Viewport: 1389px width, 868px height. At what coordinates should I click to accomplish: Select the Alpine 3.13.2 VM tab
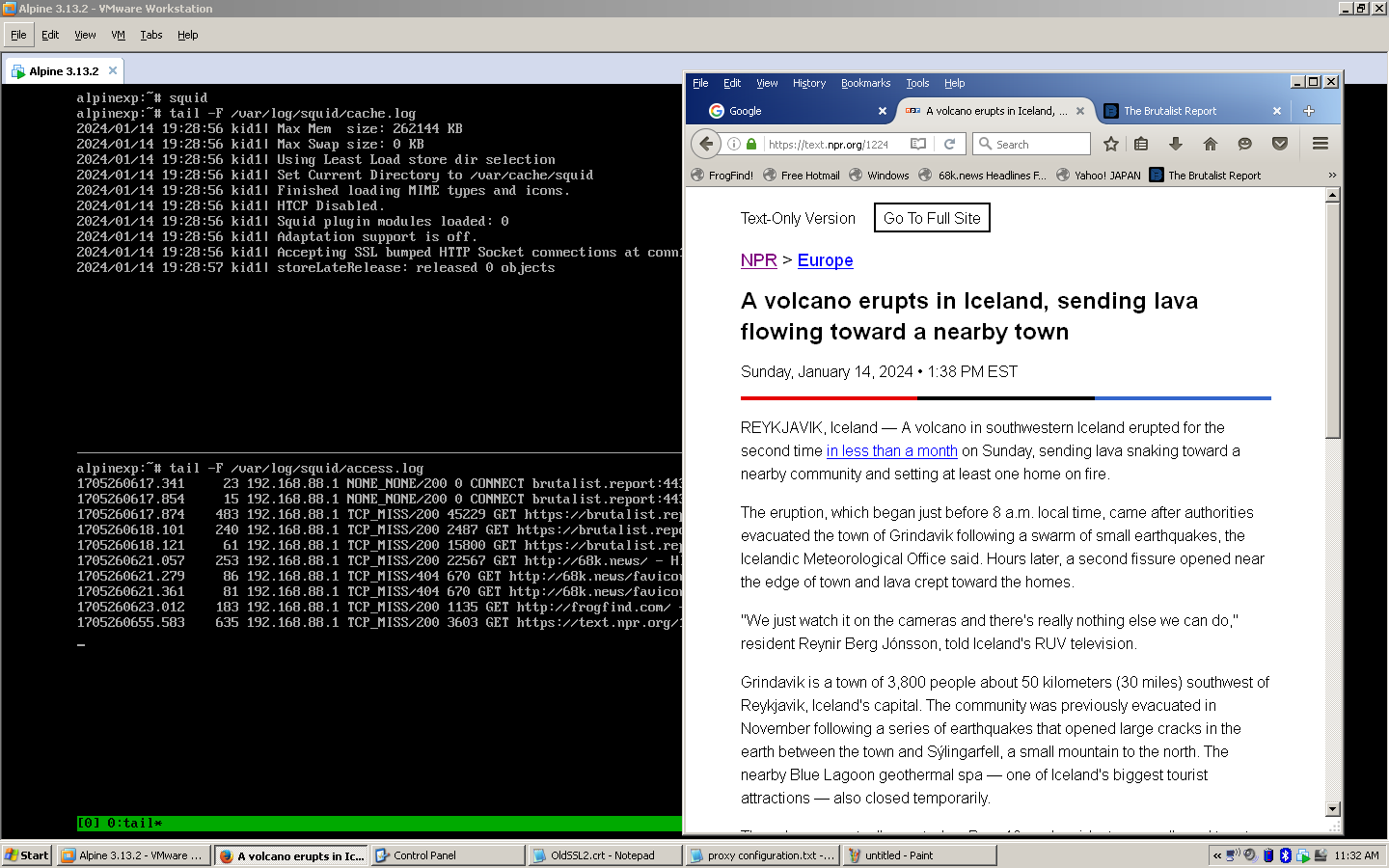pos(64,70)
